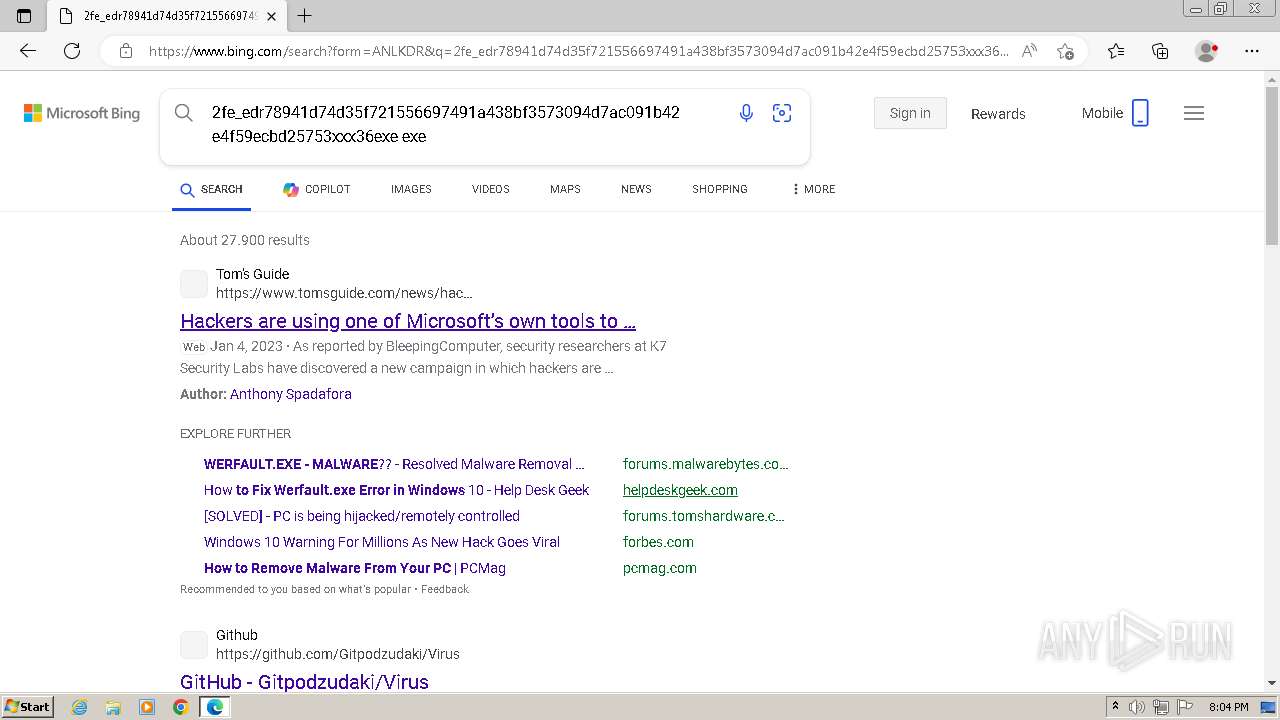Switch to the COPILOT tab

tap(316, 189)
